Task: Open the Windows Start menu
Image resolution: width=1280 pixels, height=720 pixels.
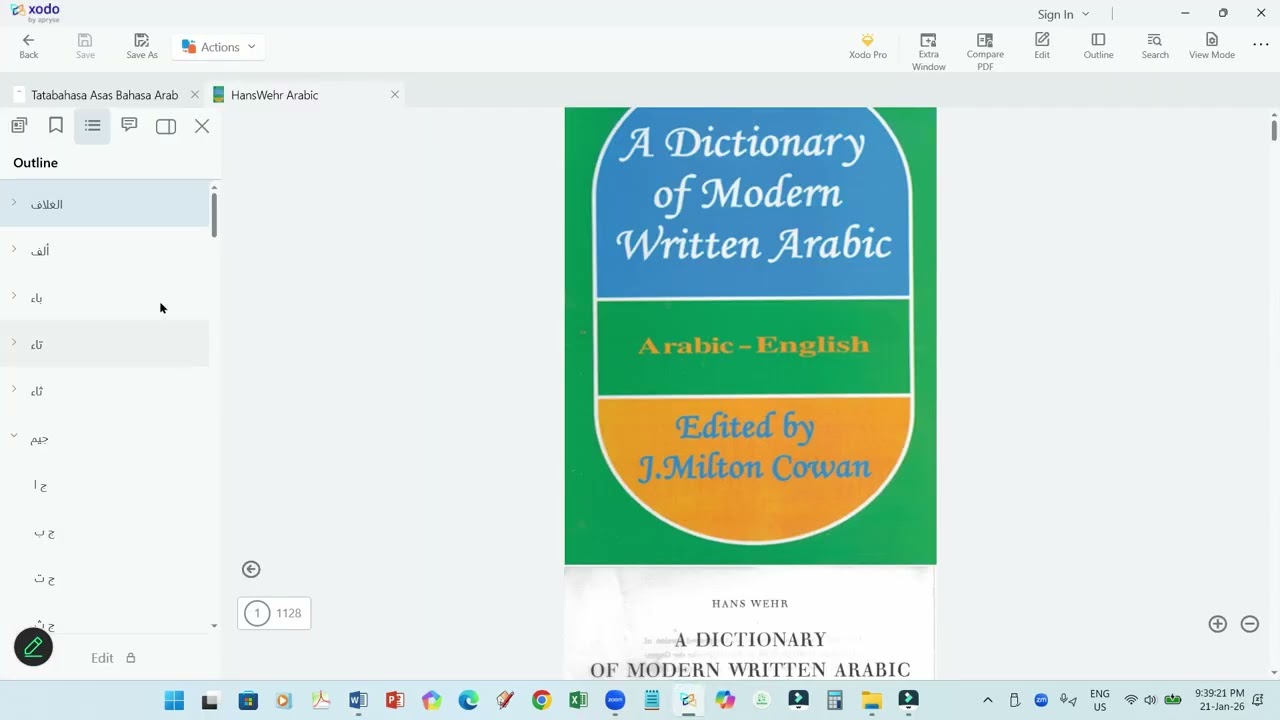Action: point(174,700)
